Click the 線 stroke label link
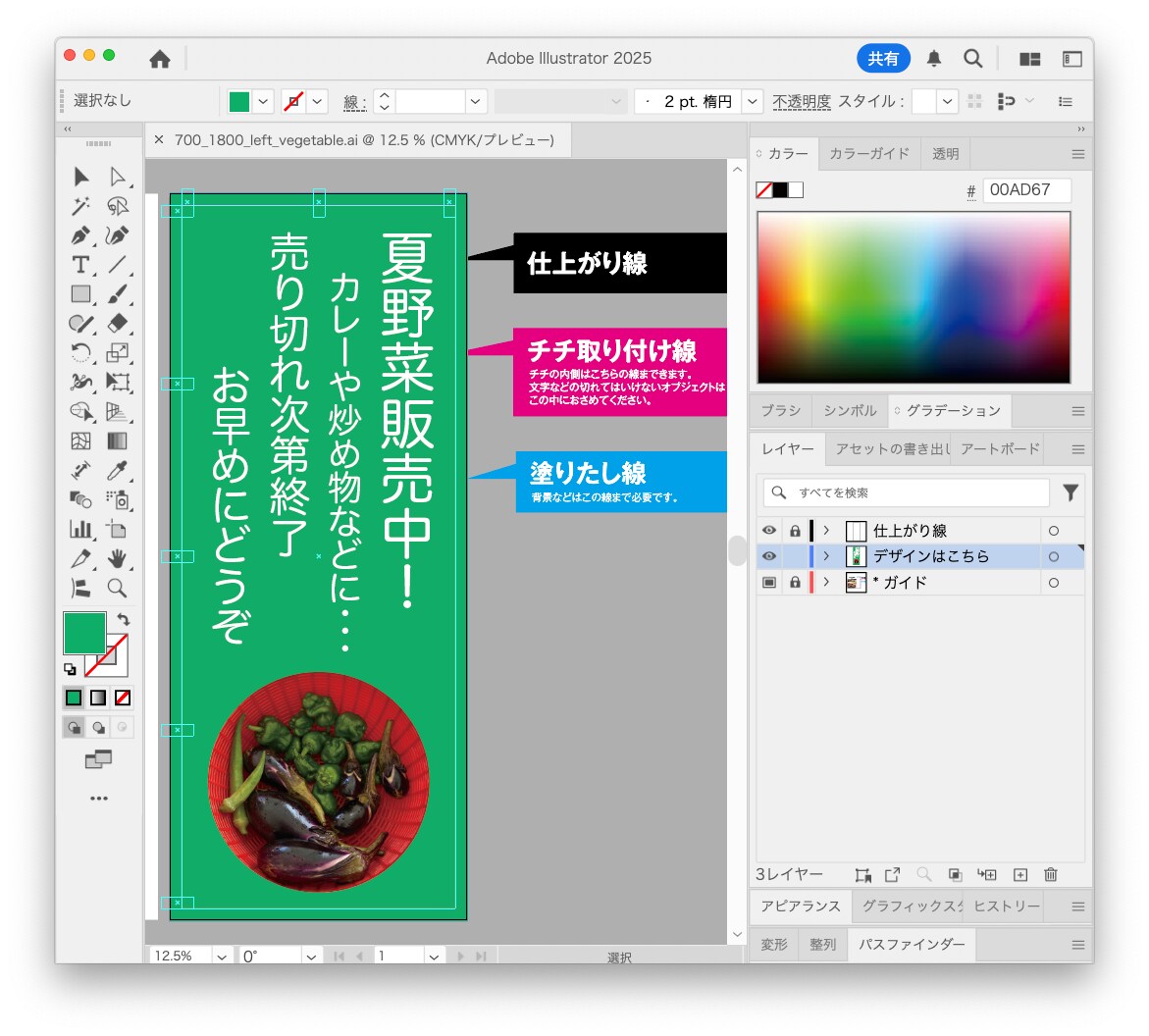Image resolution: width=1149 pixels, height=1036 pixels. click(354, 103)
